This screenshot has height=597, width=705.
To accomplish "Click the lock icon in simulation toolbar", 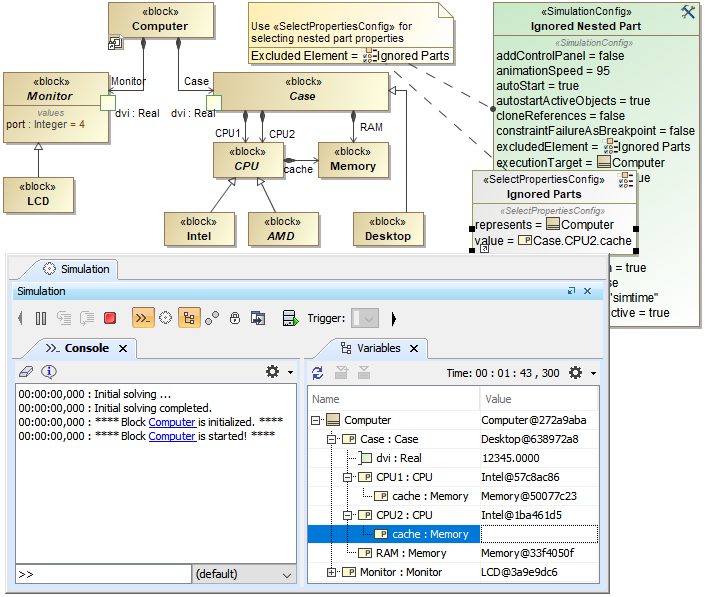I will pyautogui.click(x=235, y=318).
